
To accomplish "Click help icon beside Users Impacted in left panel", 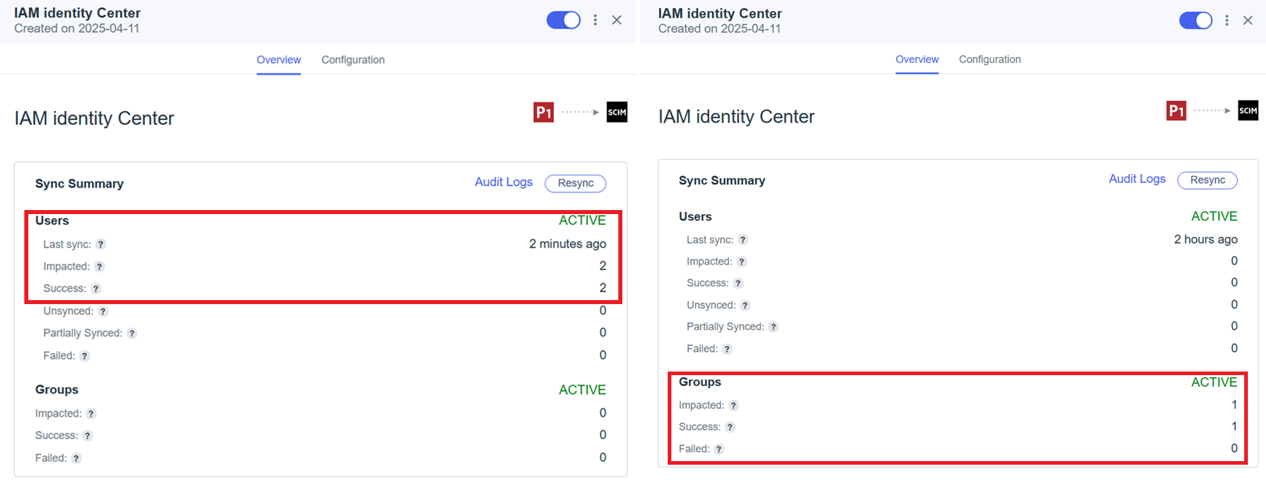I will click(99, 267).
